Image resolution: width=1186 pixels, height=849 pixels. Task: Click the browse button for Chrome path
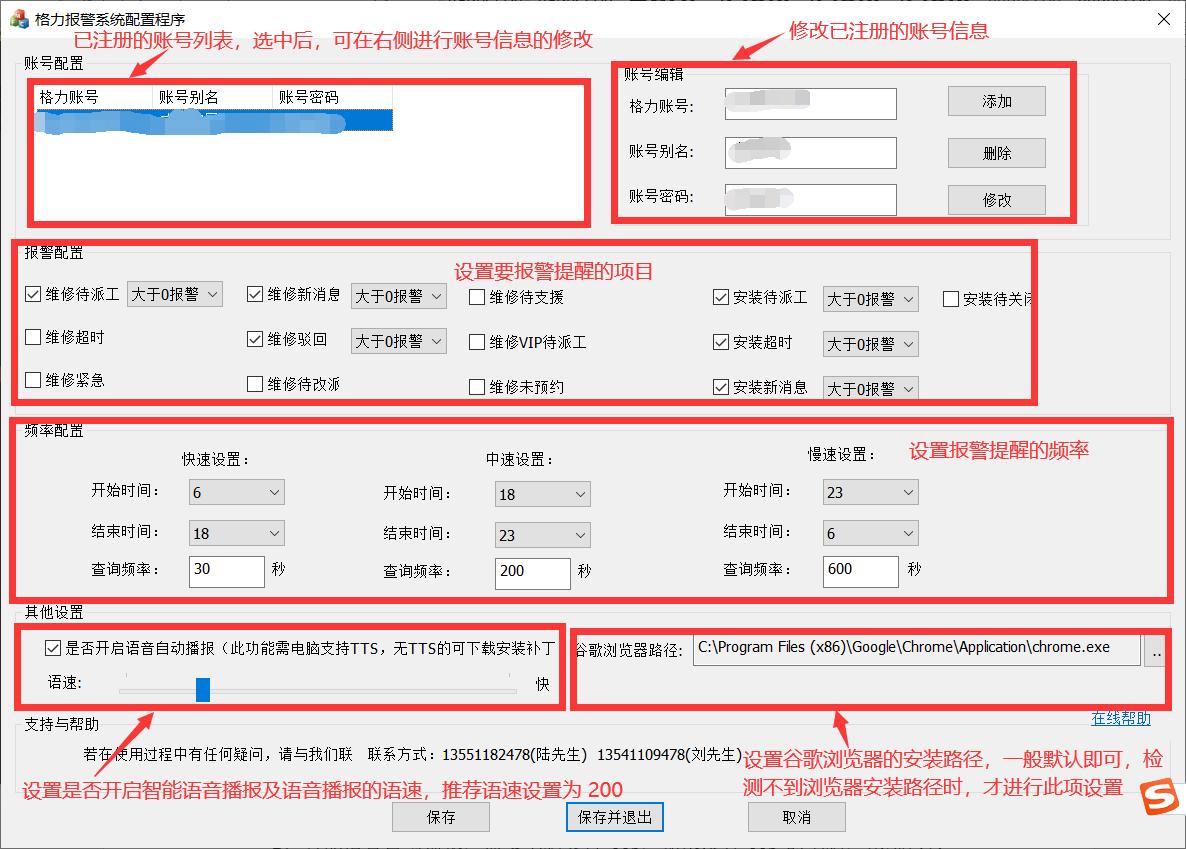click(1156, 650)
